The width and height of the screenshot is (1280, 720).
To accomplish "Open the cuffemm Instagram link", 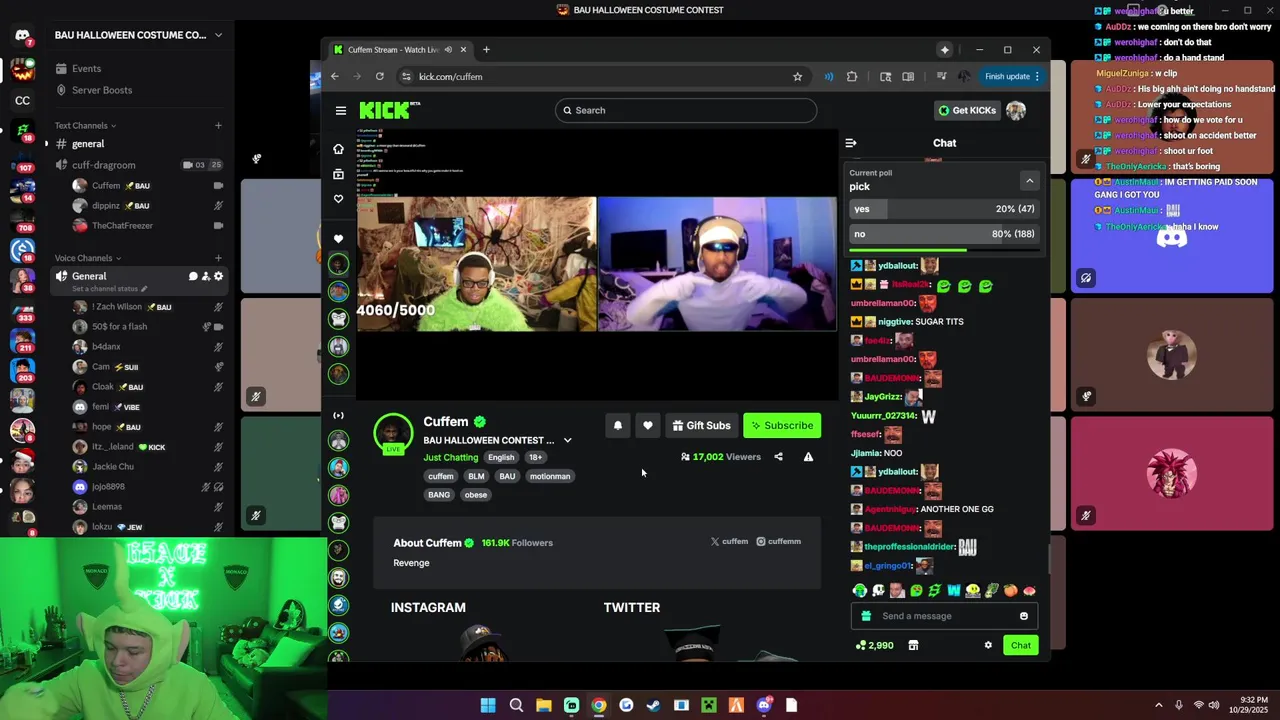I will (x=778, y=542).
